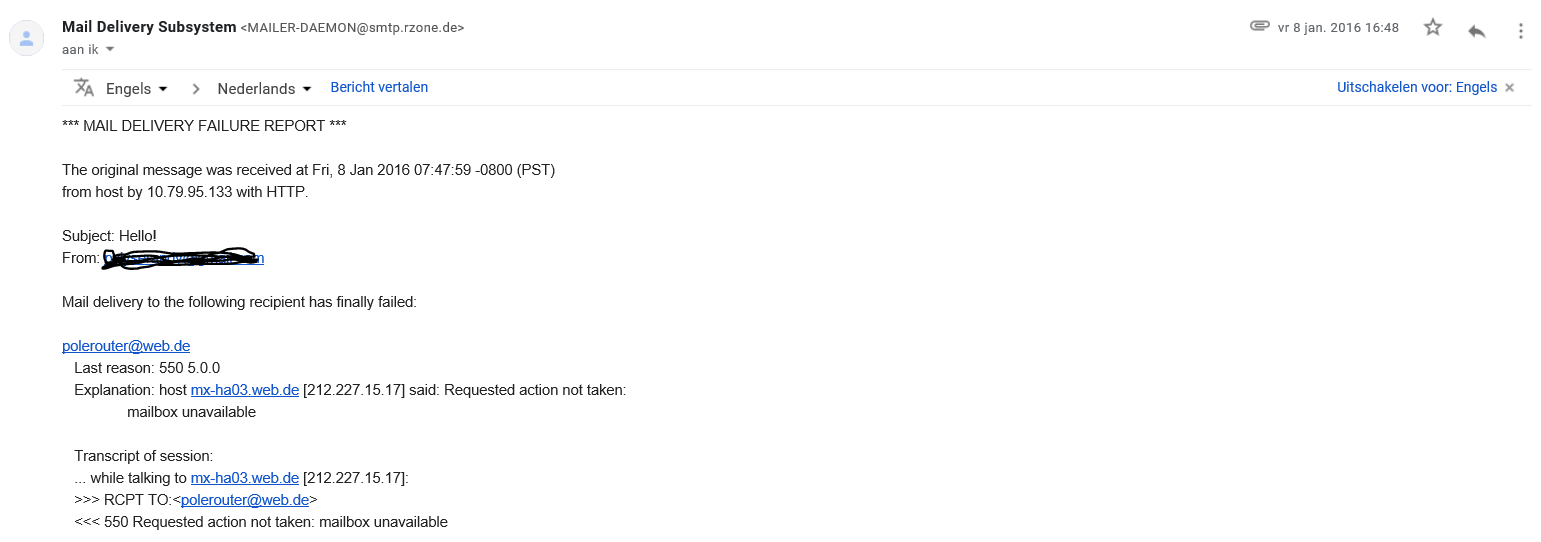Image resolution: width=1541 pixels, height=542 pixels.
Task: Click mx-ha03.web.de link in transcript section
Action: coord(245,478)
